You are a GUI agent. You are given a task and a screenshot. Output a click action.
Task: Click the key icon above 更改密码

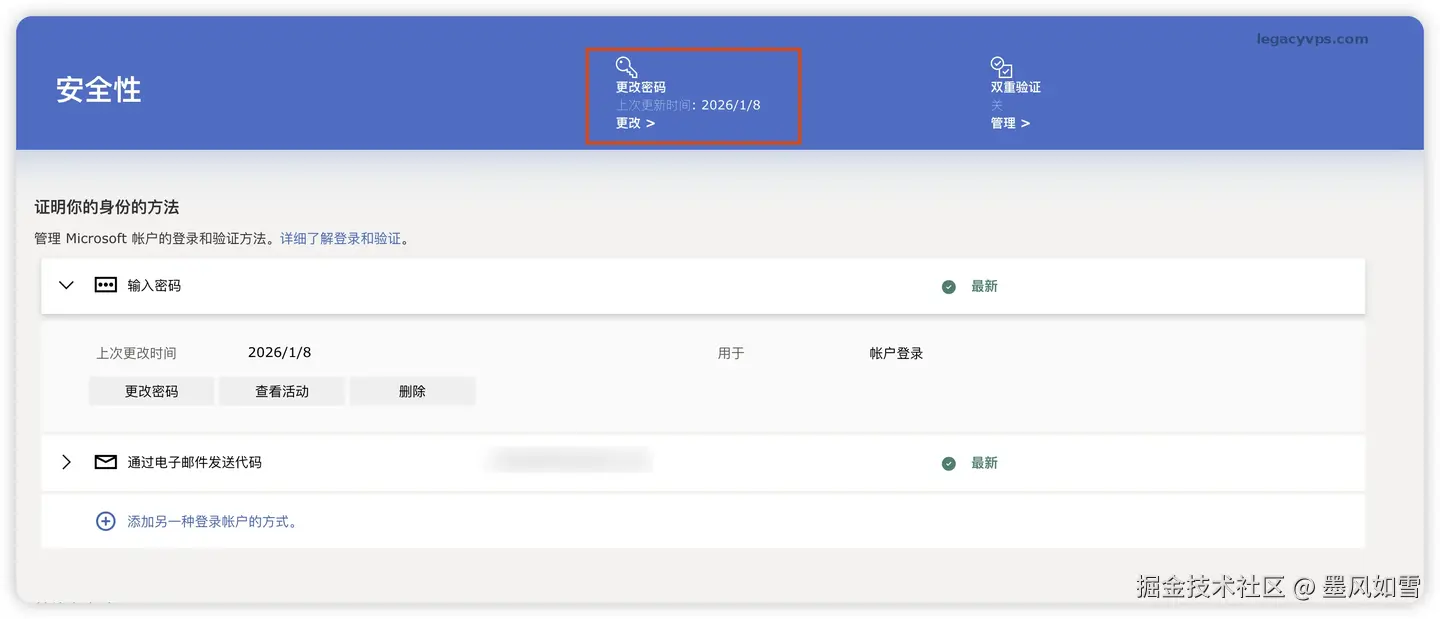pos(627,67)
